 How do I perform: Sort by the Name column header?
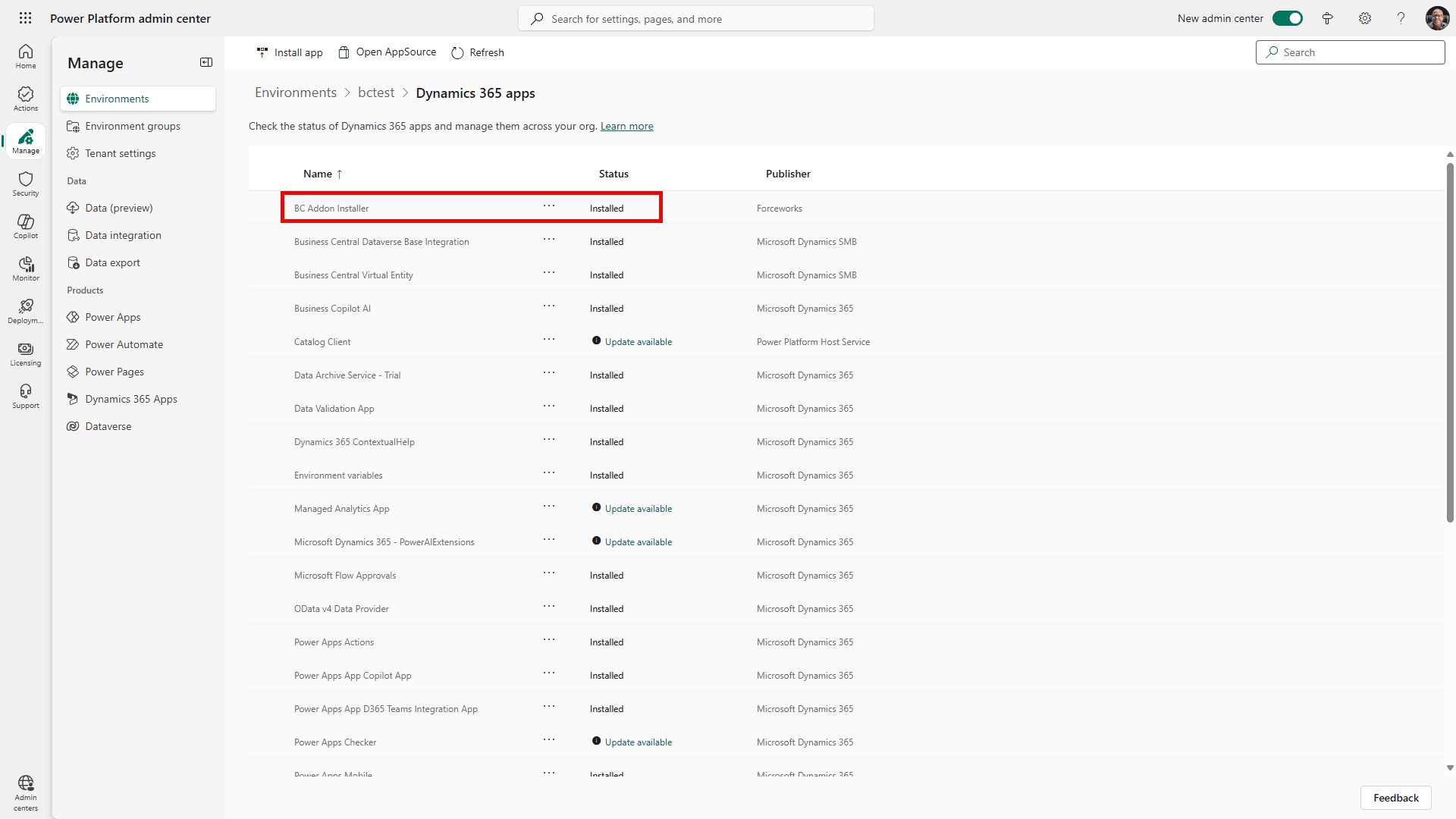[318, 174]
